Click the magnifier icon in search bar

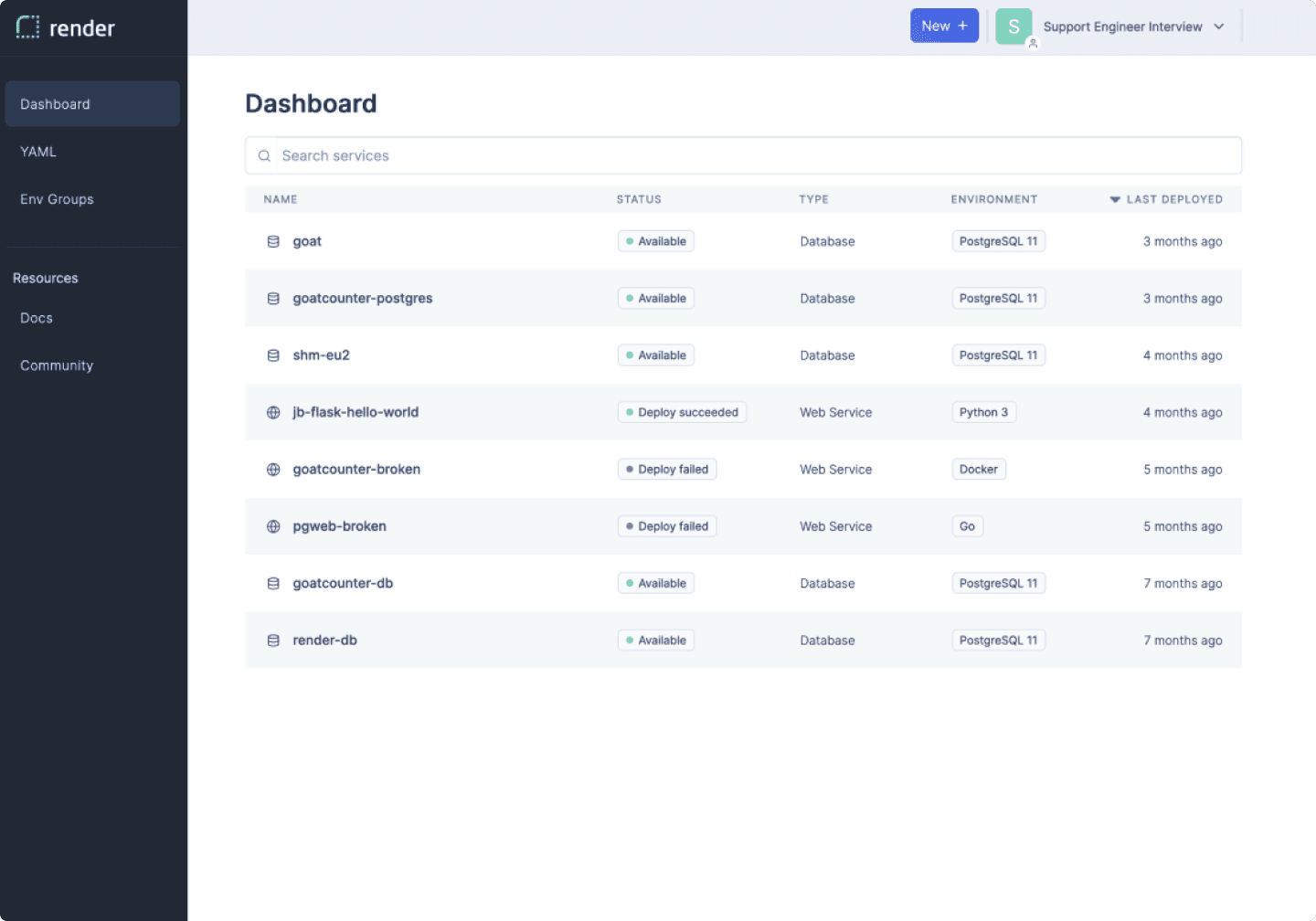click(x=264, y=156)
